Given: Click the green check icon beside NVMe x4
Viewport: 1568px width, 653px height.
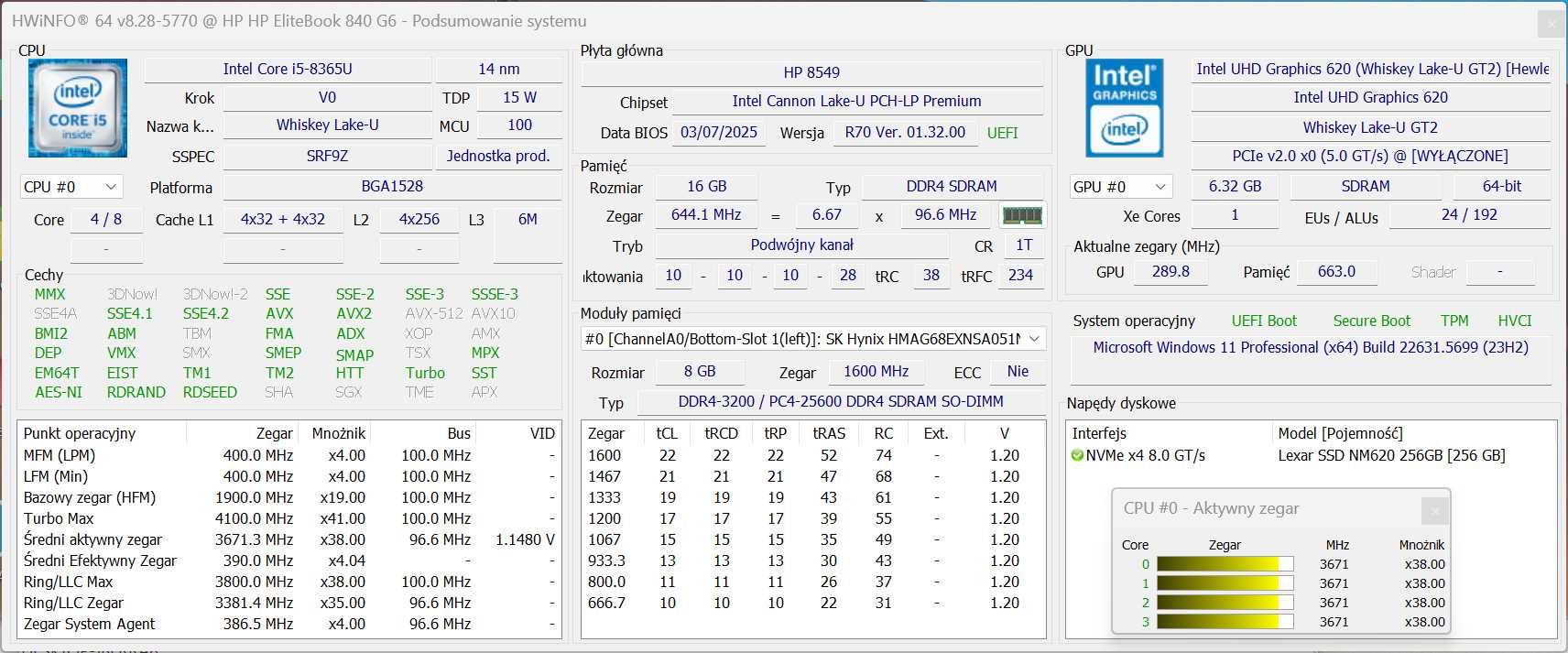Looking at the screenshot, I should coord(1077,455).
